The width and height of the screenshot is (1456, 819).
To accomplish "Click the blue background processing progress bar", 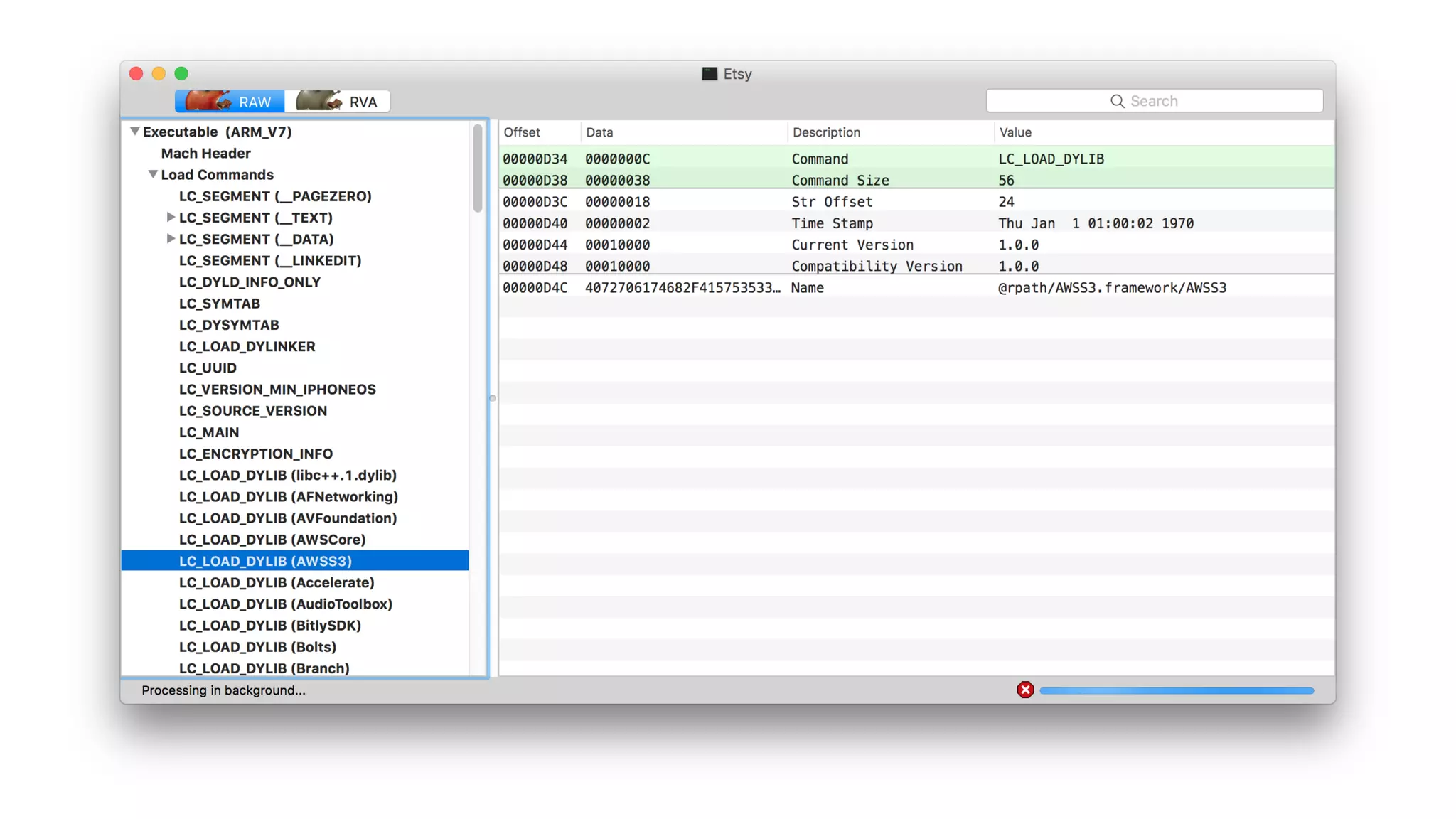I will (1176, 690).
